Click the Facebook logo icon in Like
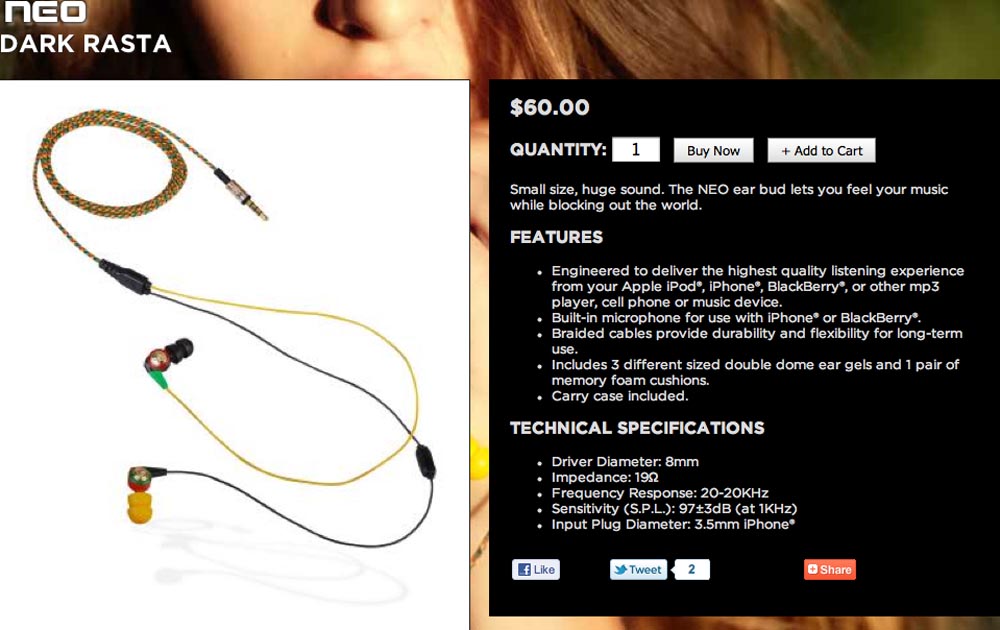The image size is (1000, 630). coord(524,569)
